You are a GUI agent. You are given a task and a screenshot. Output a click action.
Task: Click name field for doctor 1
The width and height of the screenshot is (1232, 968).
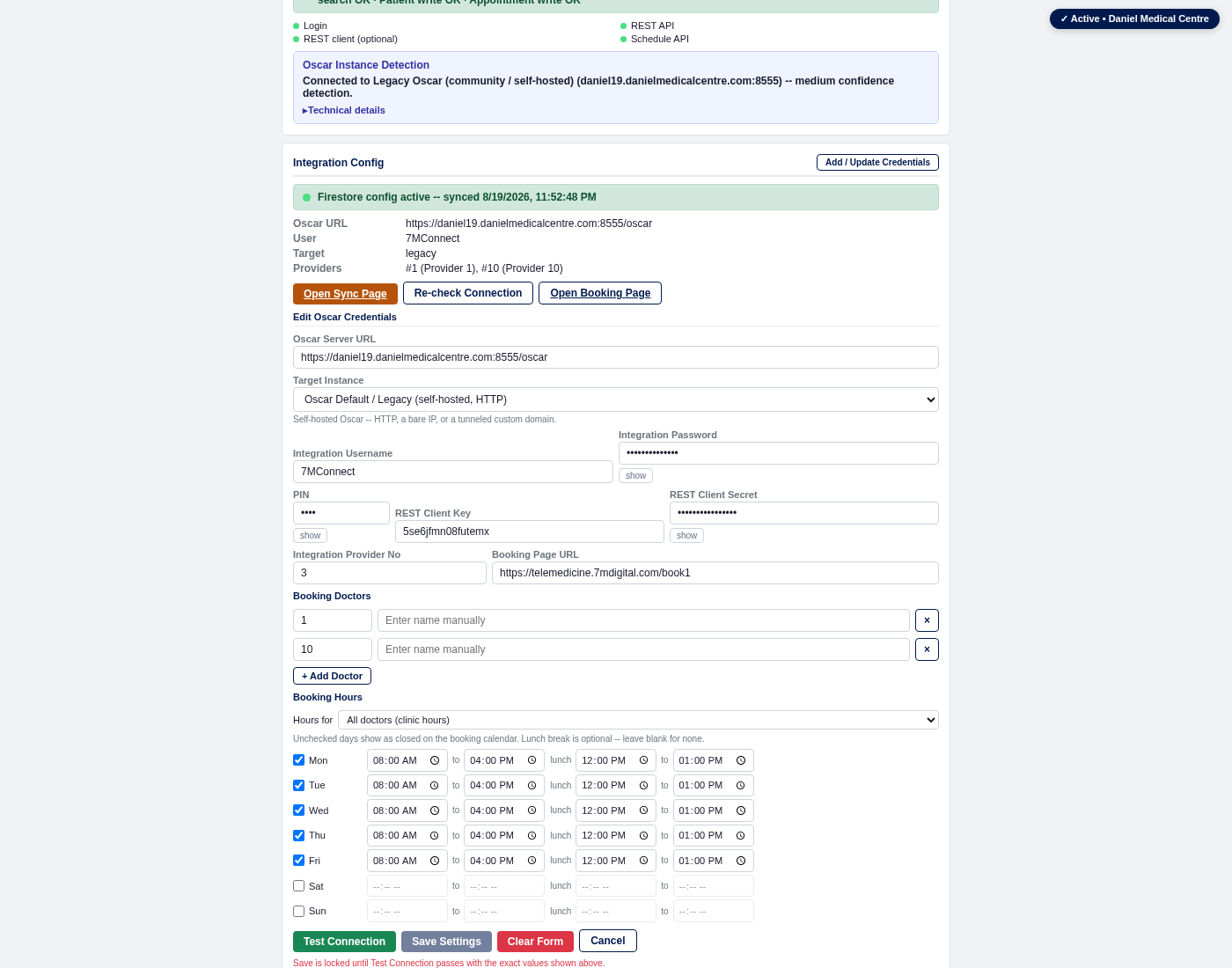pyautogui.click(x=643, y=620)
